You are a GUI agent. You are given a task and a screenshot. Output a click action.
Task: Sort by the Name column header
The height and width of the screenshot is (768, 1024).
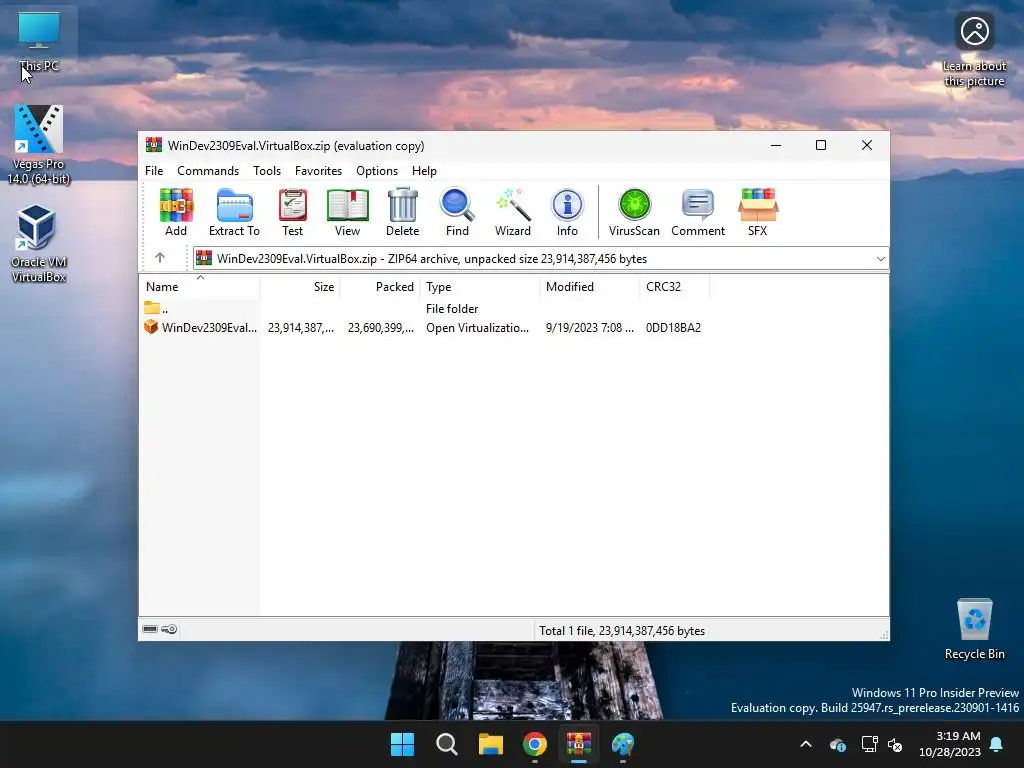pos(199,287)
